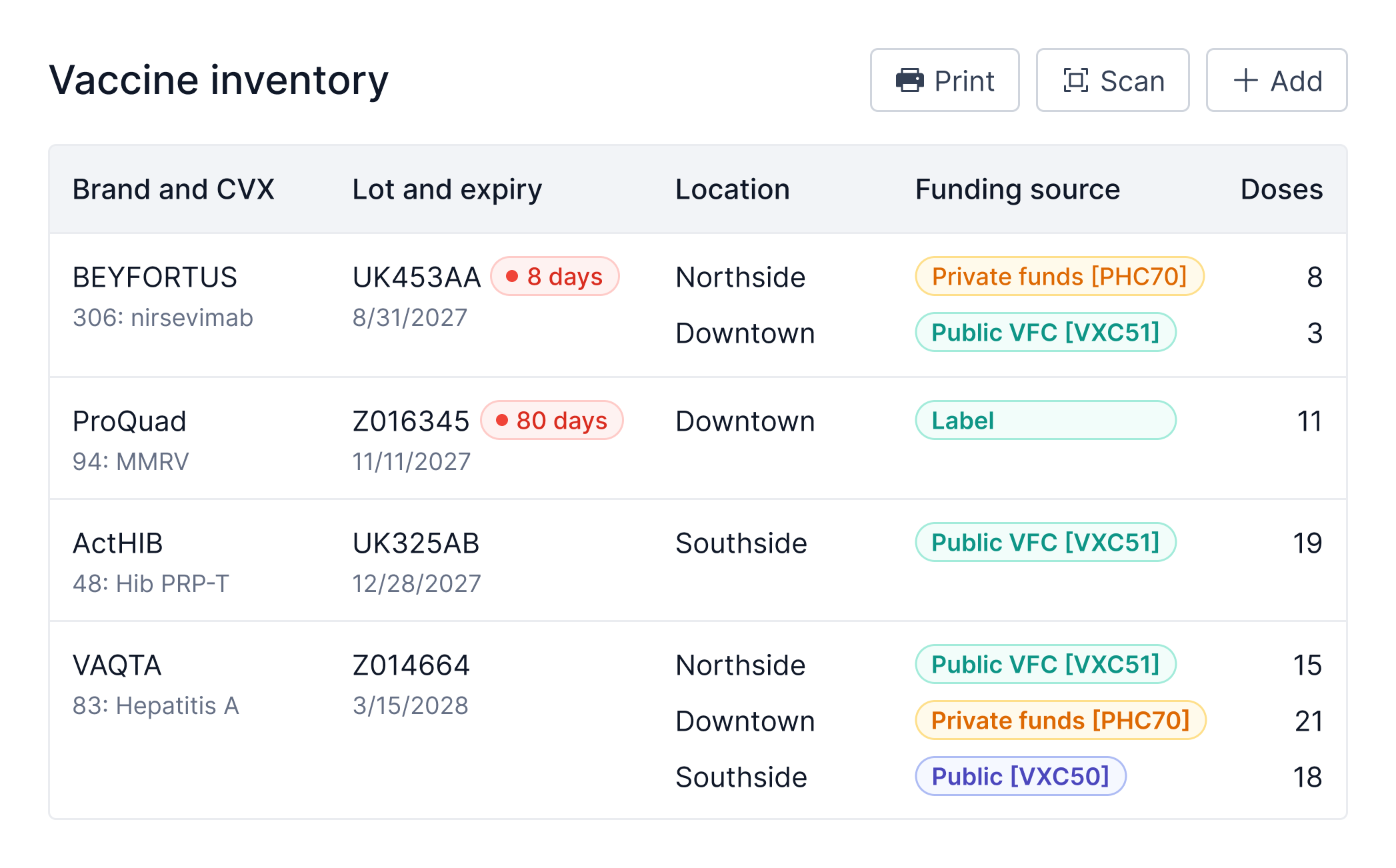Select Southside location in ActHIB row
Image resolution: width=1396 pixels, height=868 pixels.
click(x=741, y=543)
